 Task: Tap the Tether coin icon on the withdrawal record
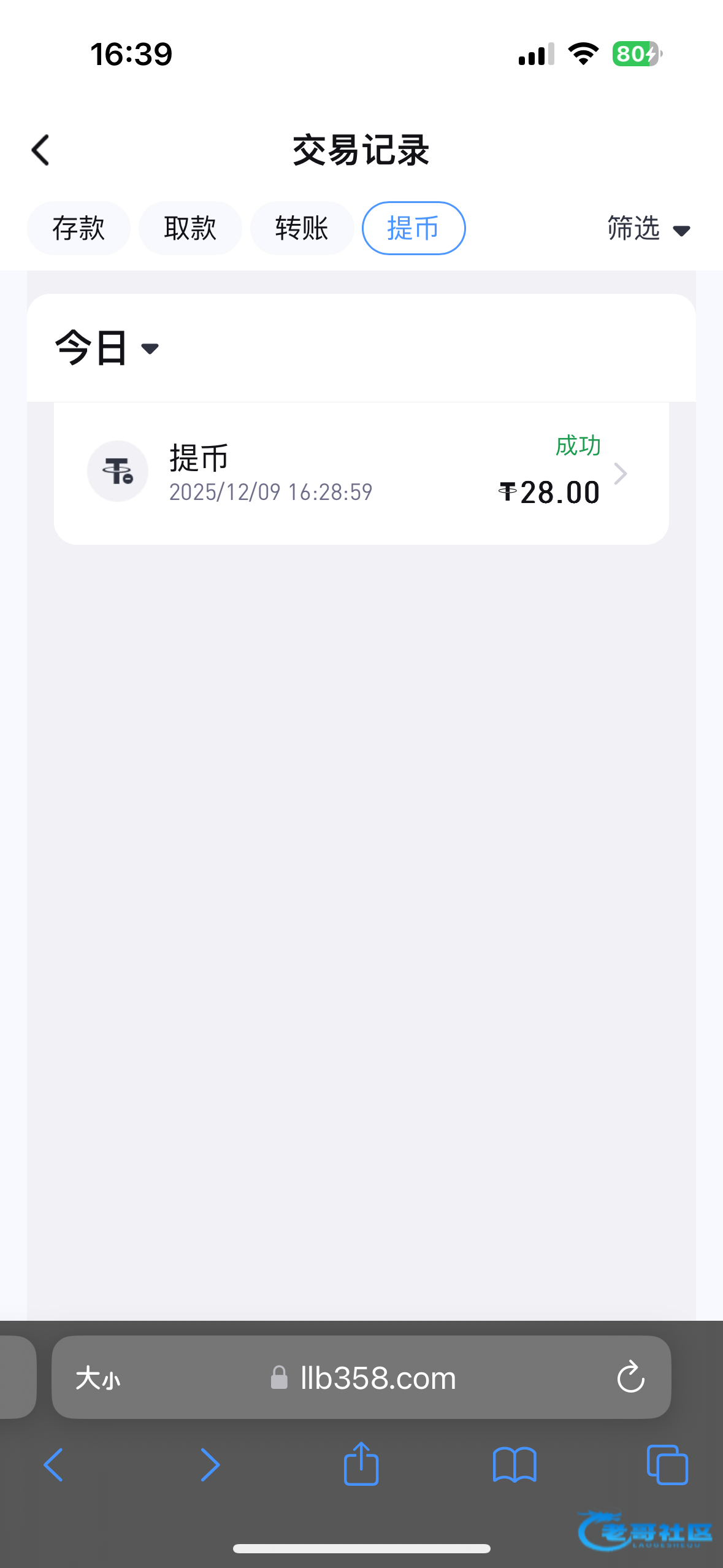point(118,471)
